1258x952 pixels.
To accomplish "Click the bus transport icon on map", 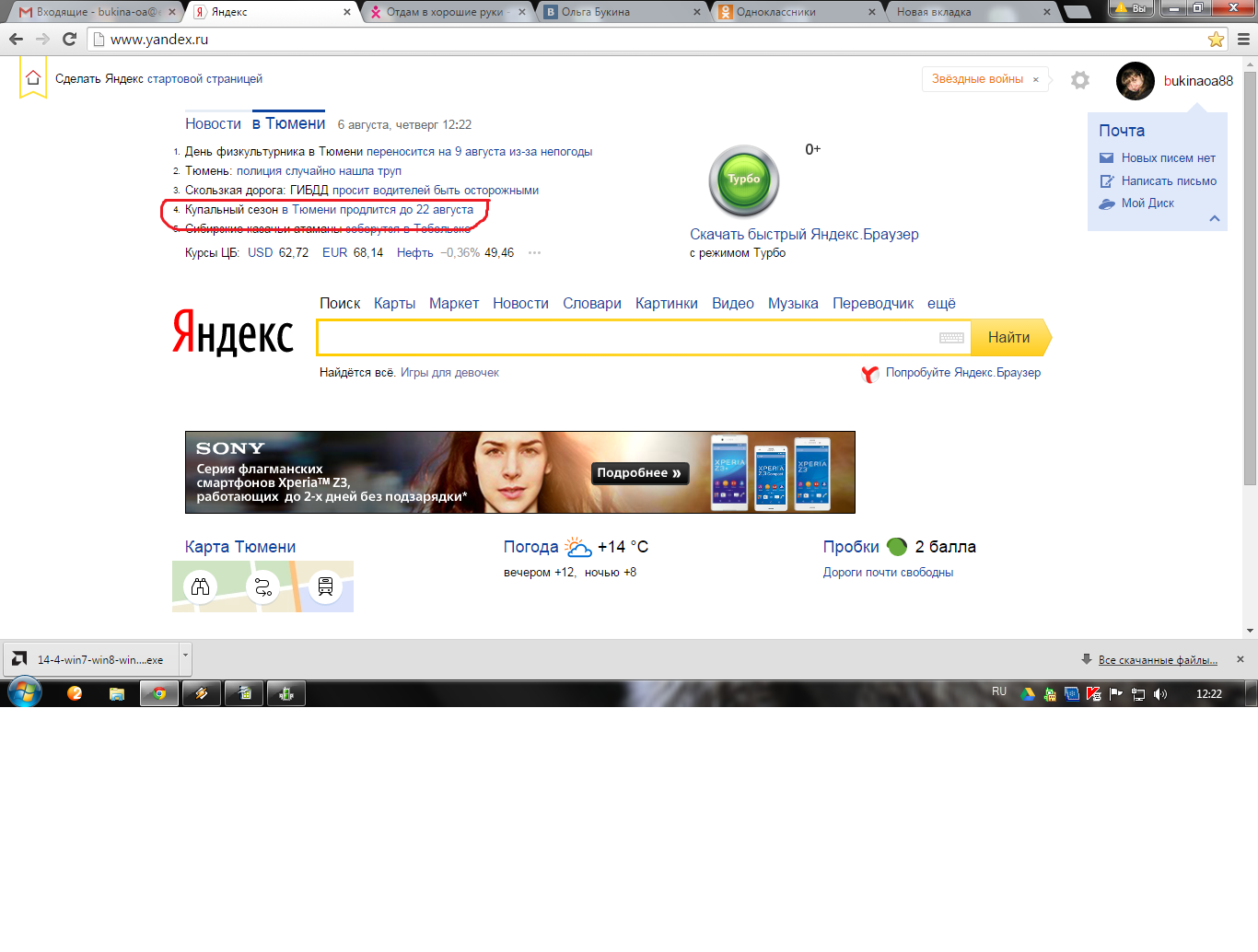I will pos(325,586).
